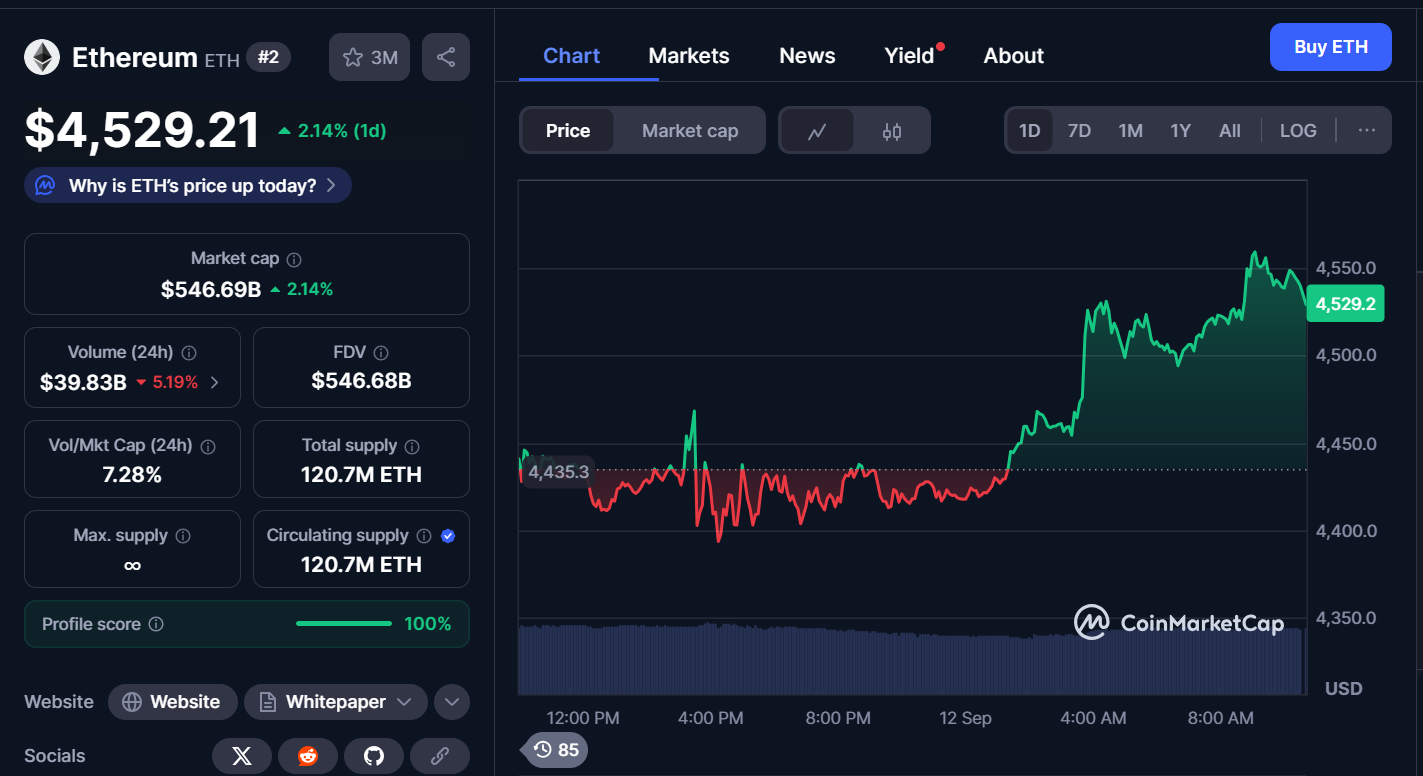Image resolution: width=1423 pixels, height=776 pixels.
Task: Open the Markets tab
Action: pyautogui.click(x=689, y=56)
